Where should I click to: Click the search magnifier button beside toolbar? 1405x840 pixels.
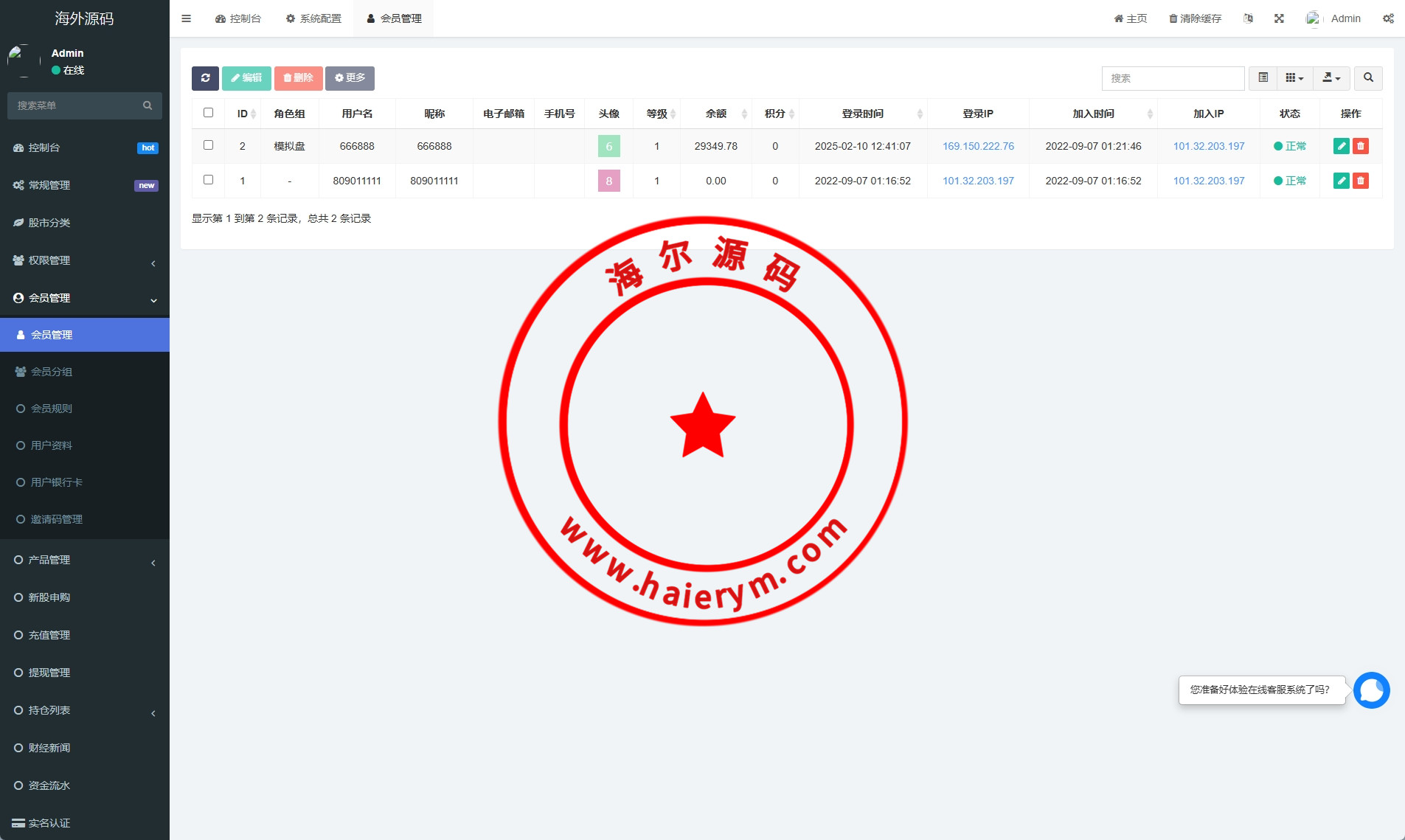point(1368,78)
